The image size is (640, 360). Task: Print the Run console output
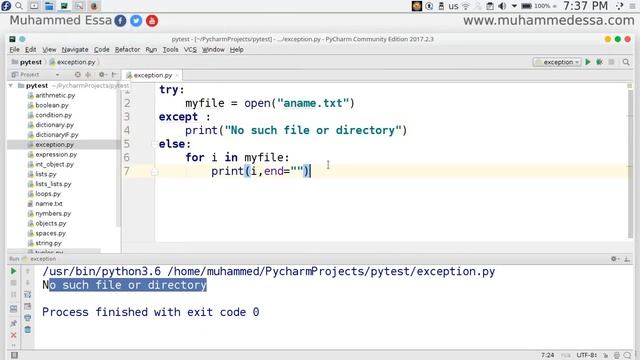[28, 318]
